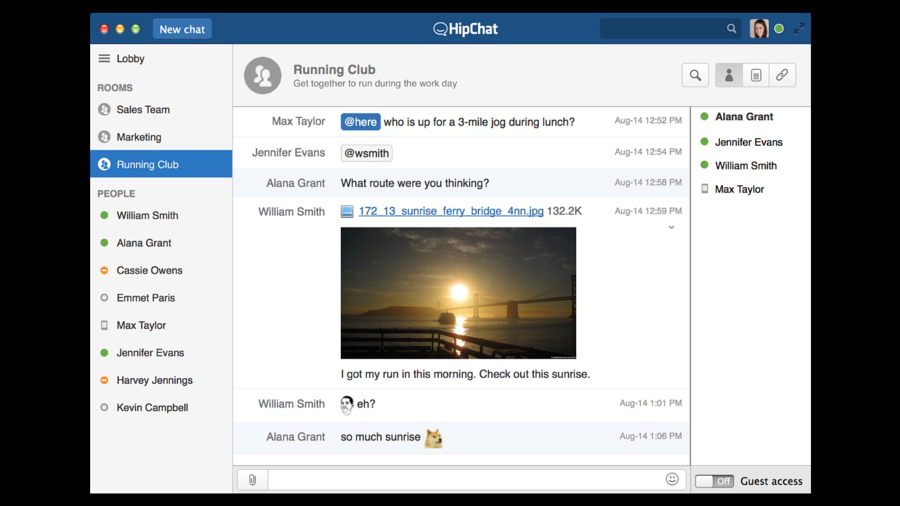Click the 'Aug-14 1:06 PM' timestamp
Image resolution: width=900 pixels, height=506 pixels.
[x=650, y=436]
